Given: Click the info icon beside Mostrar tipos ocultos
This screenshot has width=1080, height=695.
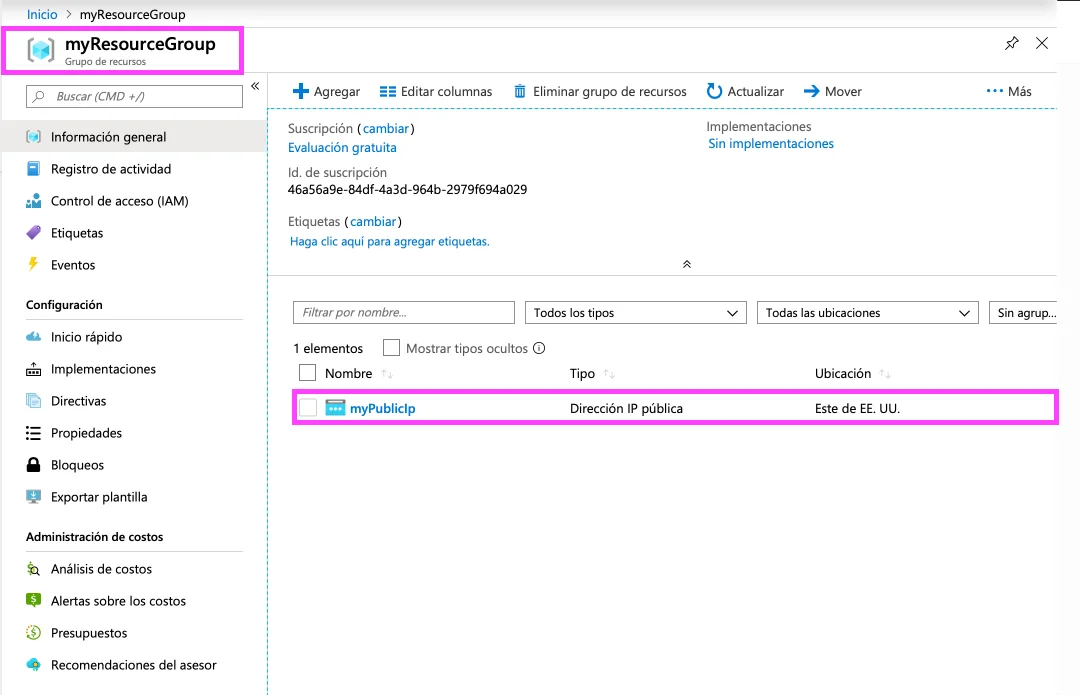Looking at the screenshot, I should (539, 349).
